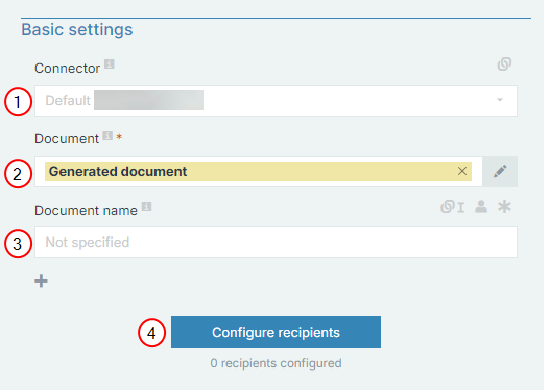This screenshot has width=544, height=392.
Task: Edit the document with the pencil icon
Action: coord(500,171)
